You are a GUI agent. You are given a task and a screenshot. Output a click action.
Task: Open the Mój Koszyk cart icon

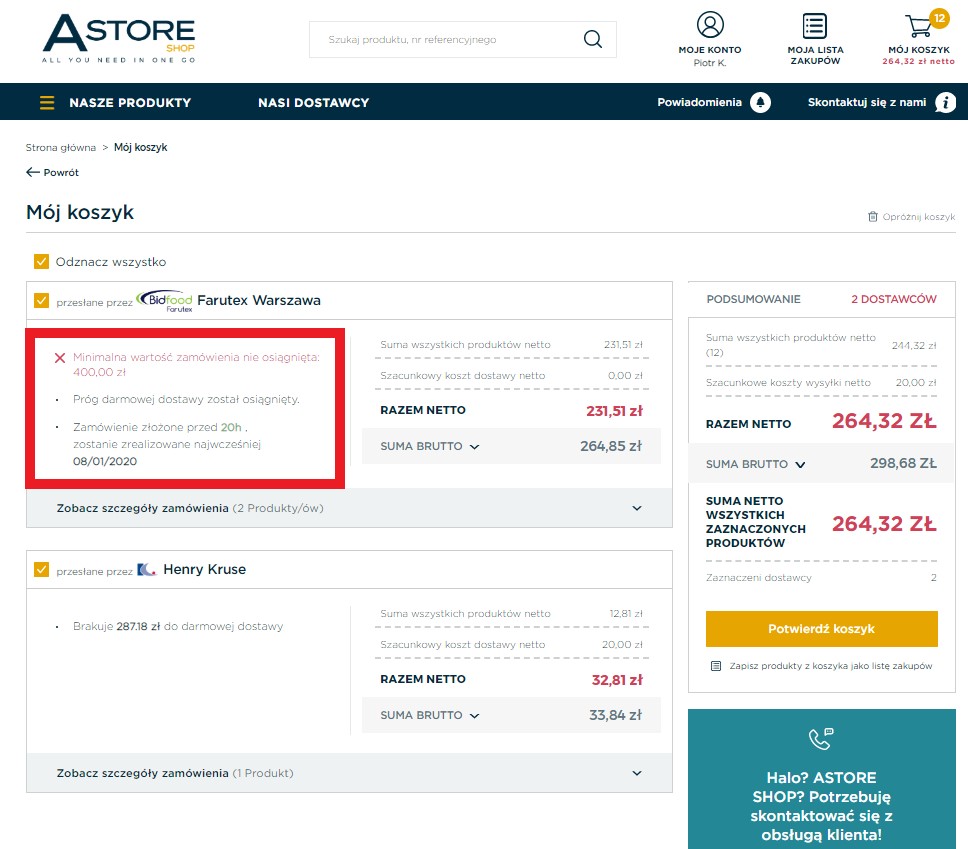(x=919, y=25)
